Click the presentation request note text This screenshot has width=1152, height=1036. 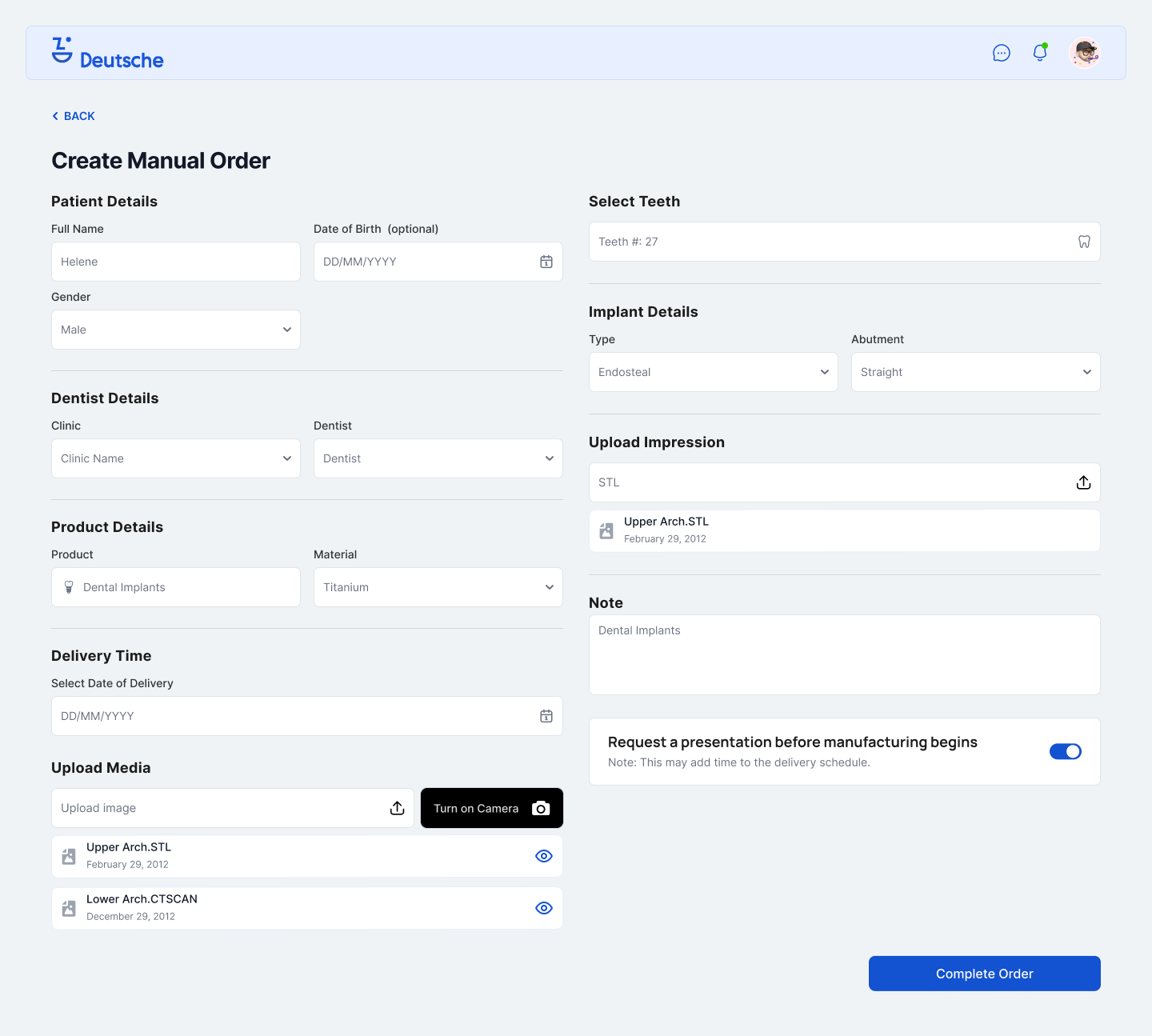point(739,762)
